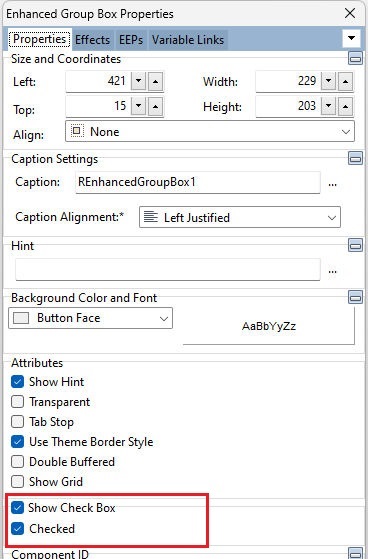Viewport: 368px width, 559px height.
Task: Open the EEPs tab
Action: point(131,40)
